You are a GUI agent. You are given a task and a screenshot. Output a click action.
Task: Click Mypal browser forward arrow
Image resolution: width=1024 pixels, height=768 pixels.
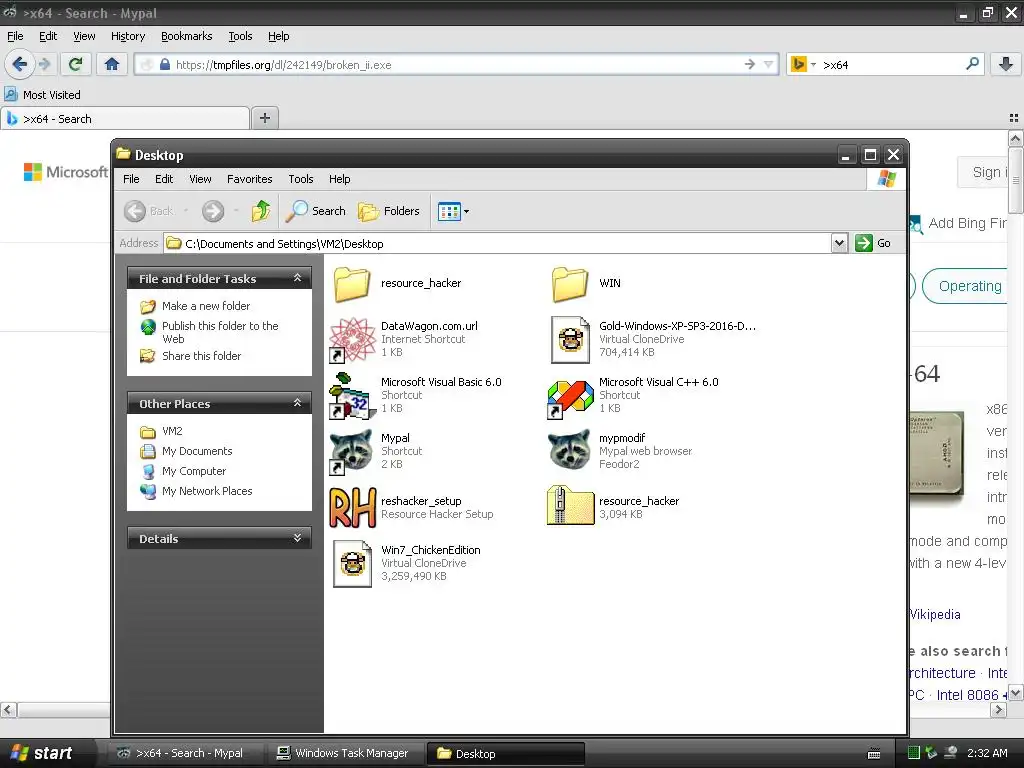point(45,64)
